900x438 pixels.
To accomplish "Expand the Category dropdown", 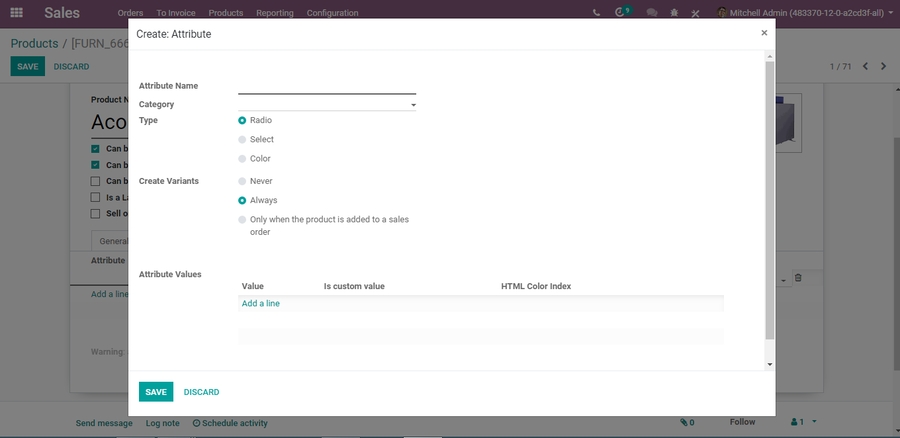I will 413,104.
